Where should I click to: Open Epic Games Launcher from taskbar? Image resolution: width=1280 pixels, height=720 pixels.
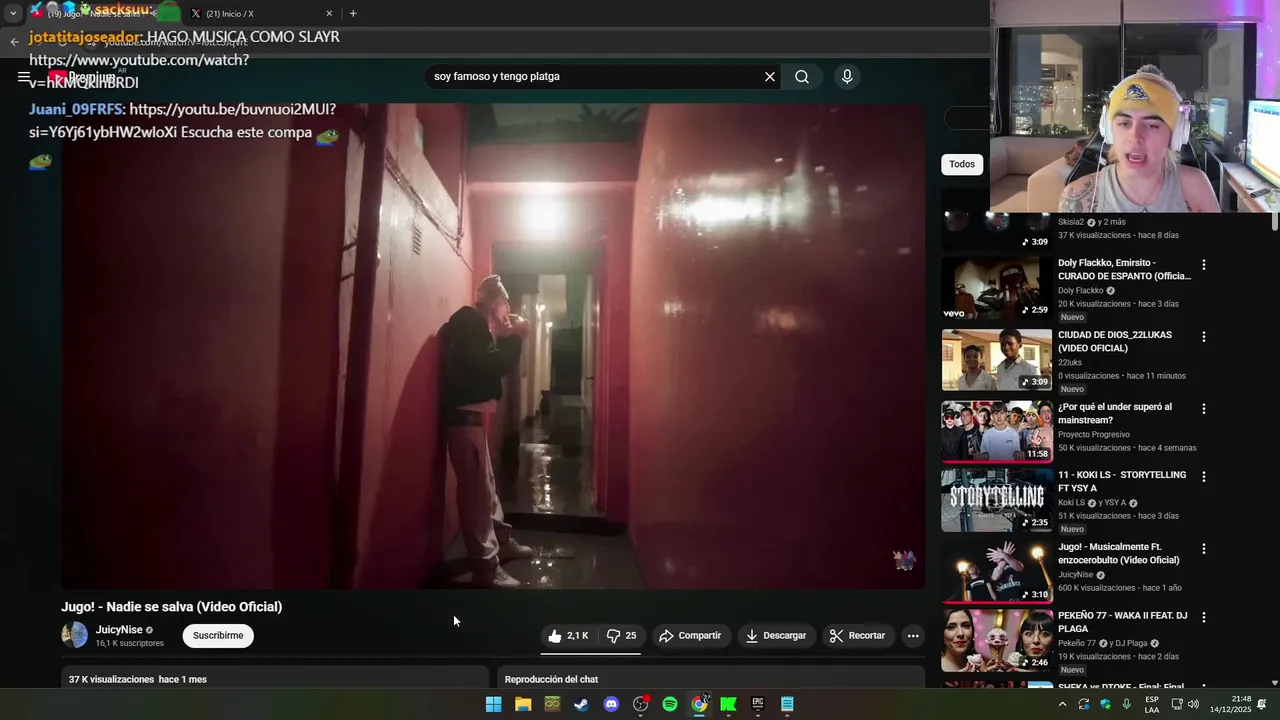(x=758, y=704)
